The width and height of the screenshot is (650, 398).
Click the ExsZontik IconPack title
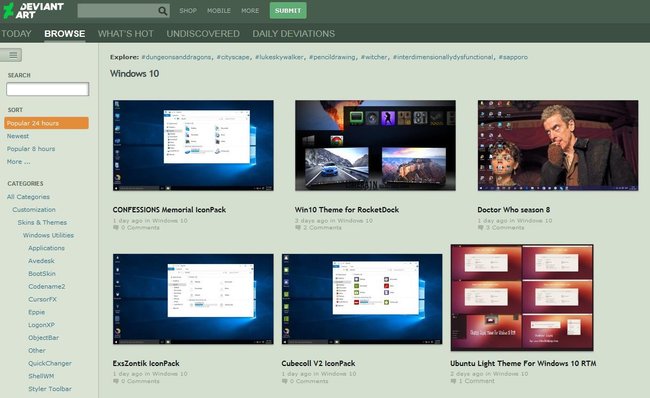point(146,363)
